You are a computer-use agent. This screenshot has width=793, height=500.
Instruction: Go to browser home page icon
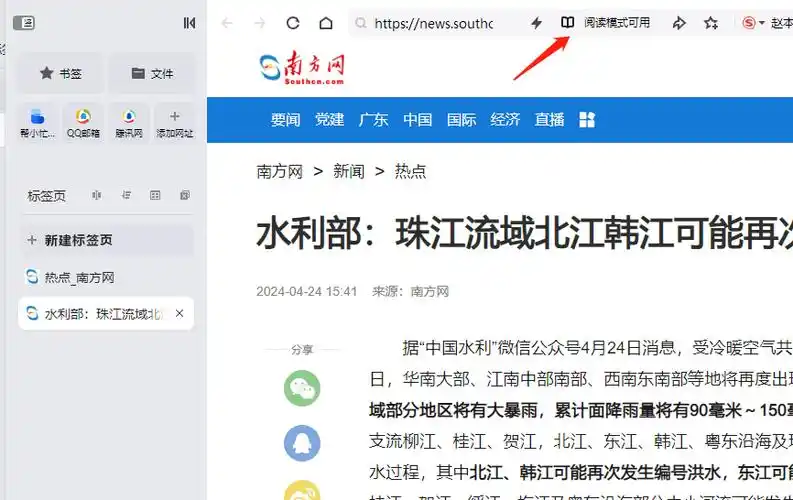(326, 23)
